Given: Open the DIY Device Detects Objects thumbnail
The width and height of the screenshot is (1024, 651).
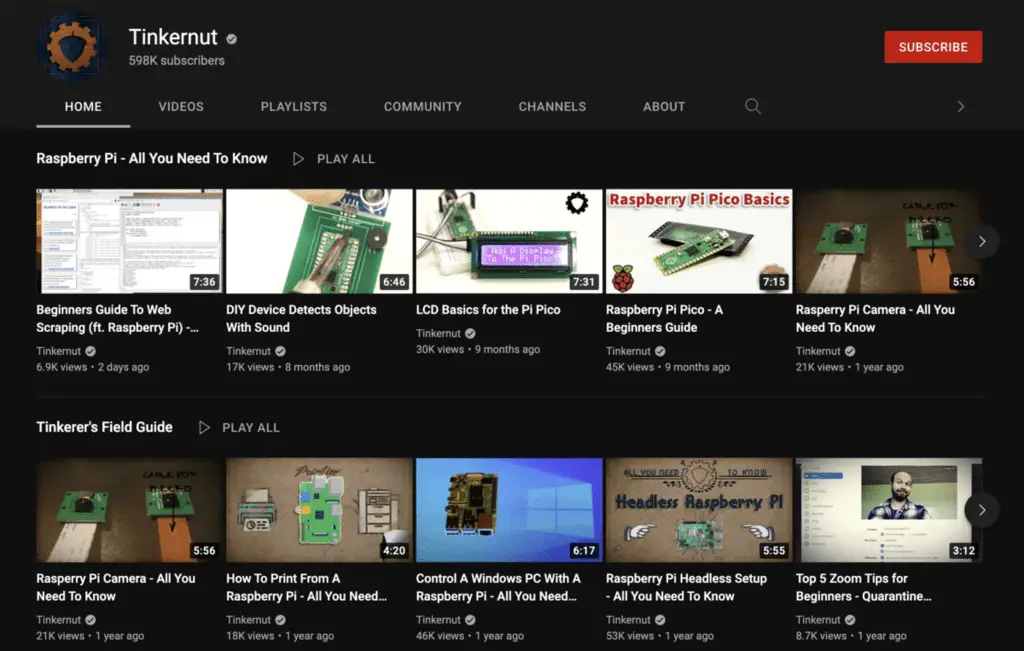Looking at the screenshot, I should point(319,242).
